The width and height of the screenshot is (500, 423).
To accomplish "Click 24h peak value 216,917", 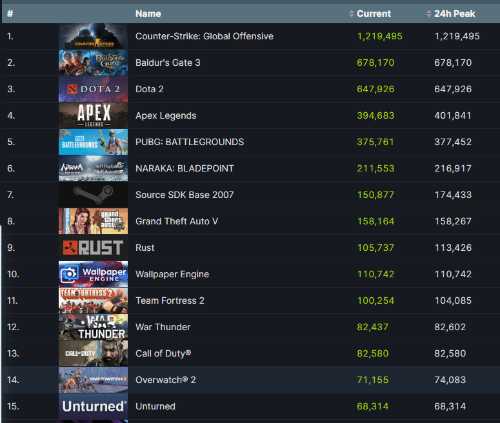I will click(453, 168).
